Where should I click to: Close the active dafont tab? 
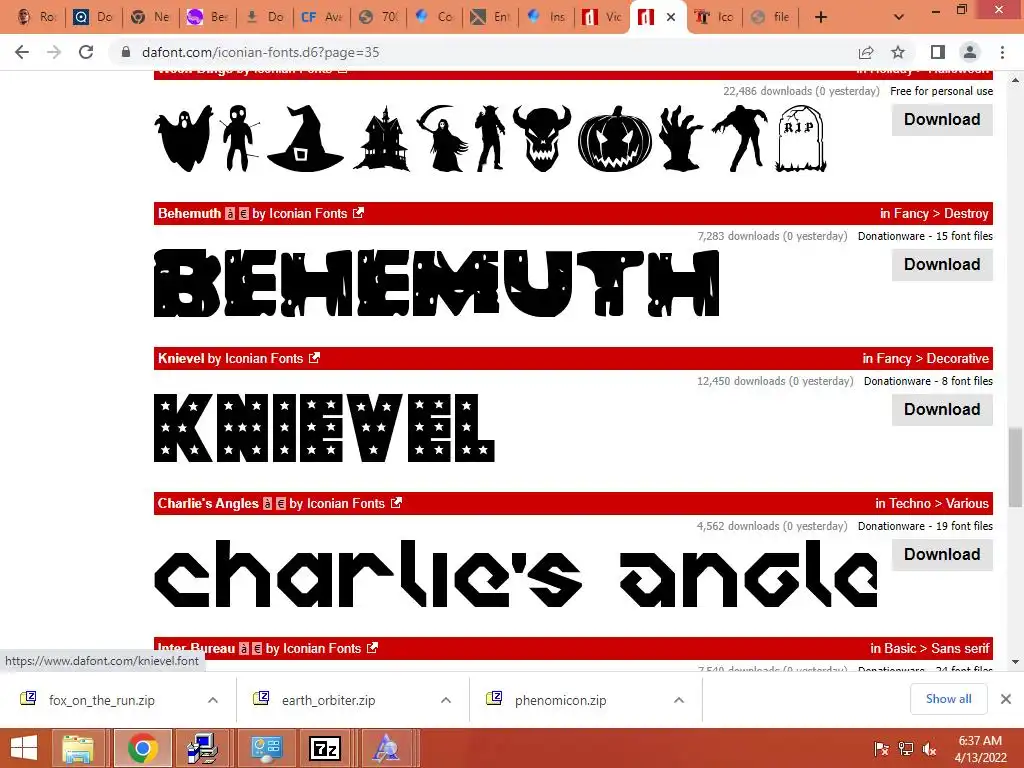(671, 18)
